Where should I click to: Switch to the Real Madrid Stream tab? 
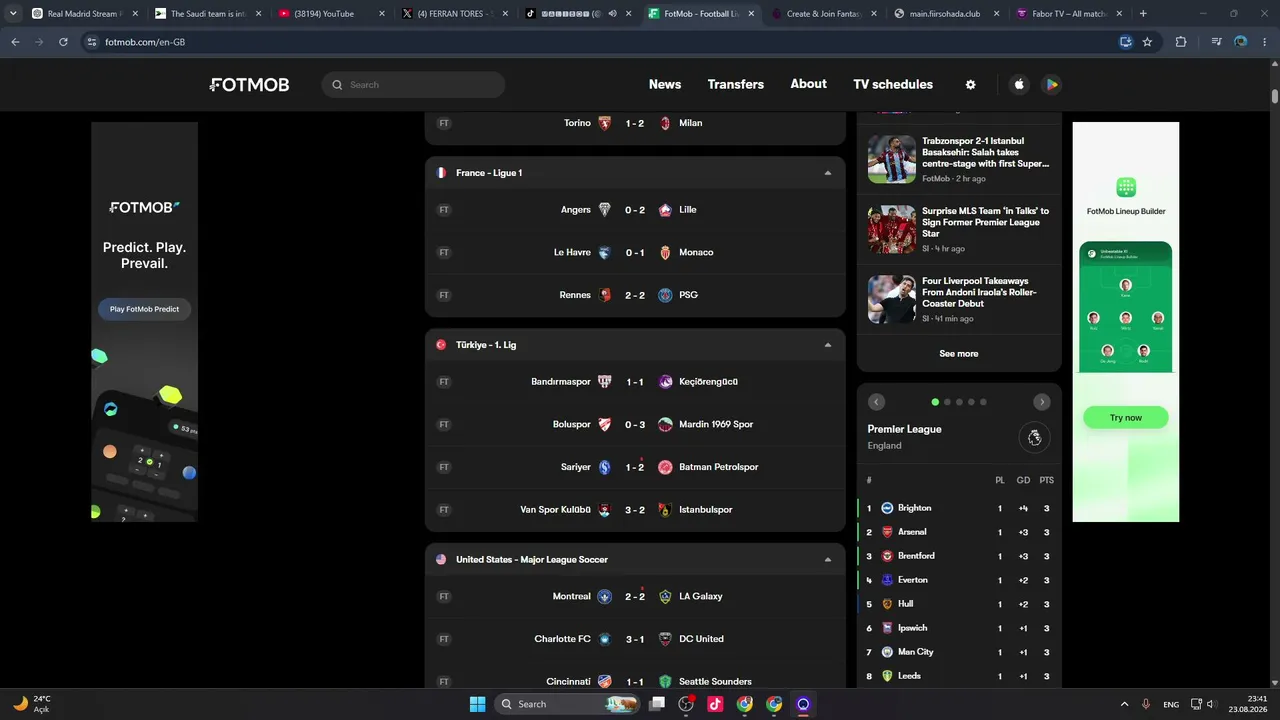click(85, 14)
